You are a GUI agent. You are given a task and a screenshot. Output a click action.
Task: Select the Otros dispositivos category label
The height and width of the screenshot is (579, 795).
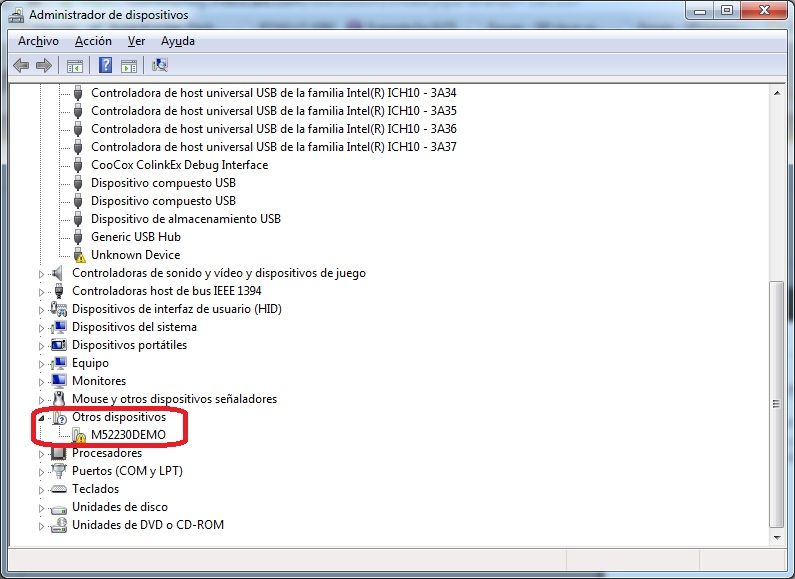point(119,417)
